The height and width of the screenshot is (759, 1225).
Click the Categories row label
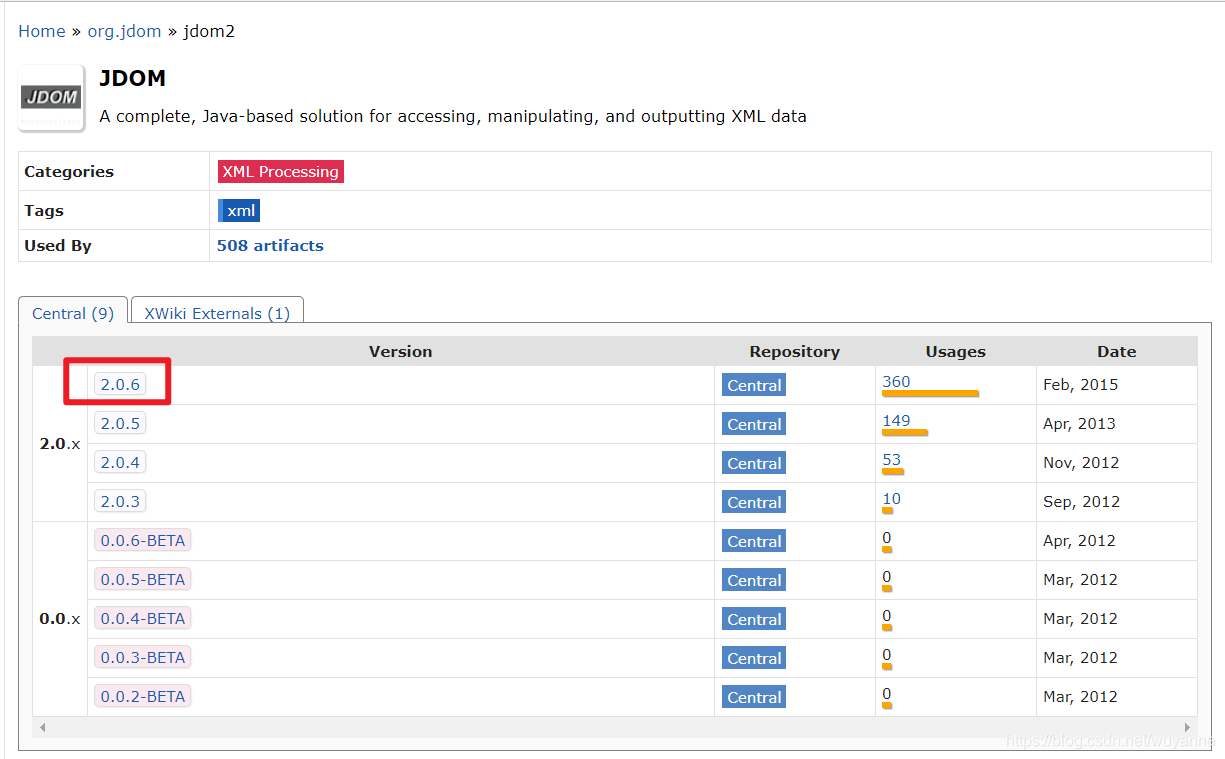(69, 172)
